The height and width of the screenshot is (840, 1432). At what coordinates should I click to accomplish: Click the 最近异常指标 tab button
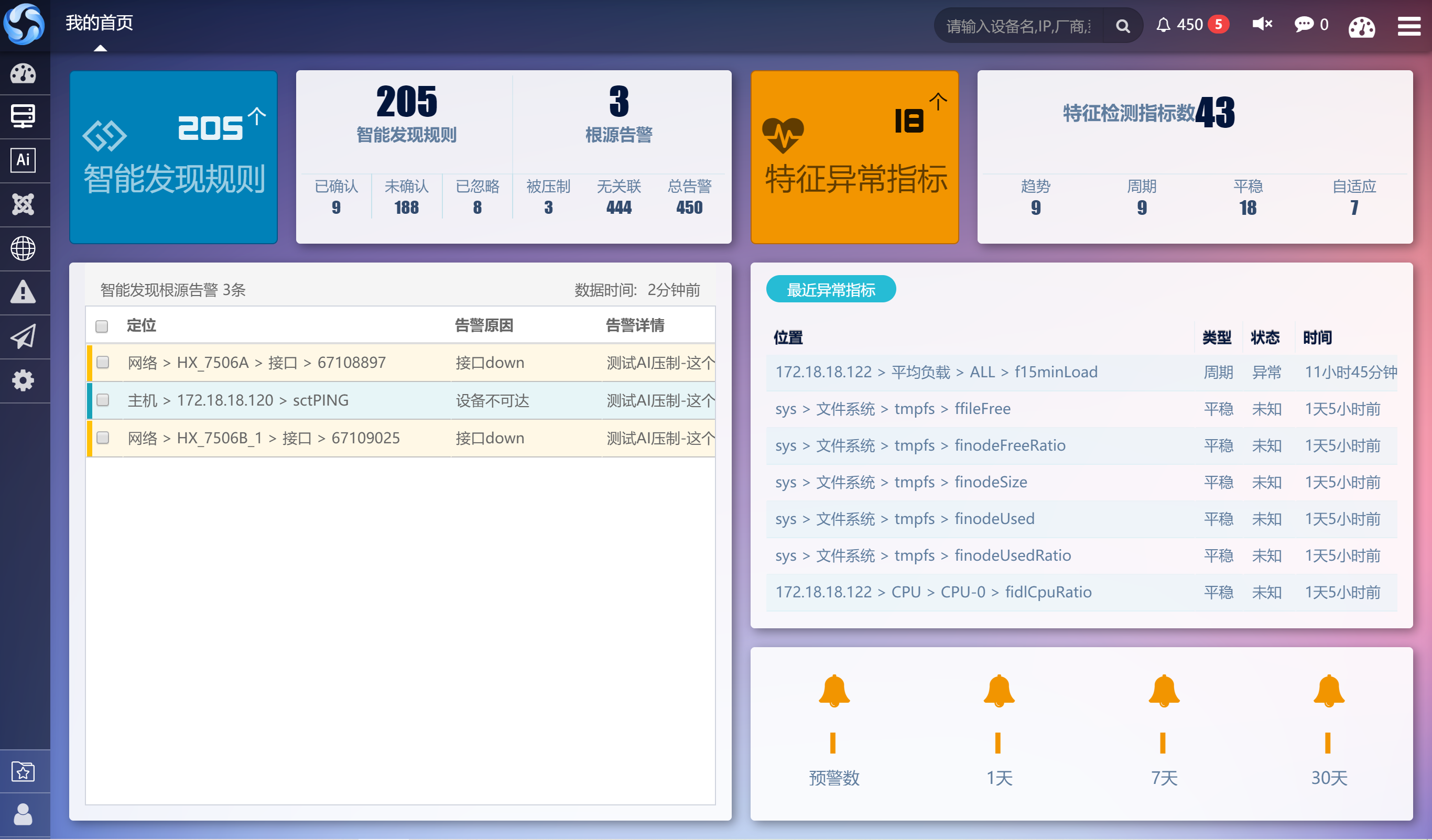[830, 290]
